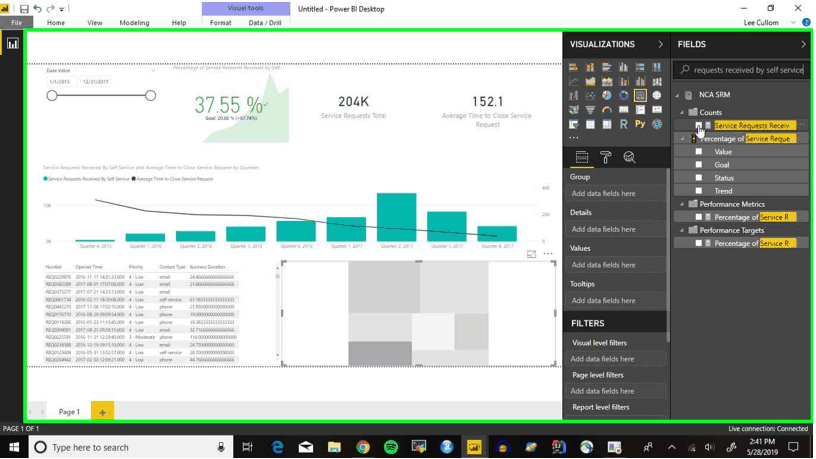Select the Waterfall chart visualization

pyautogui.click(x=573, y=96)
